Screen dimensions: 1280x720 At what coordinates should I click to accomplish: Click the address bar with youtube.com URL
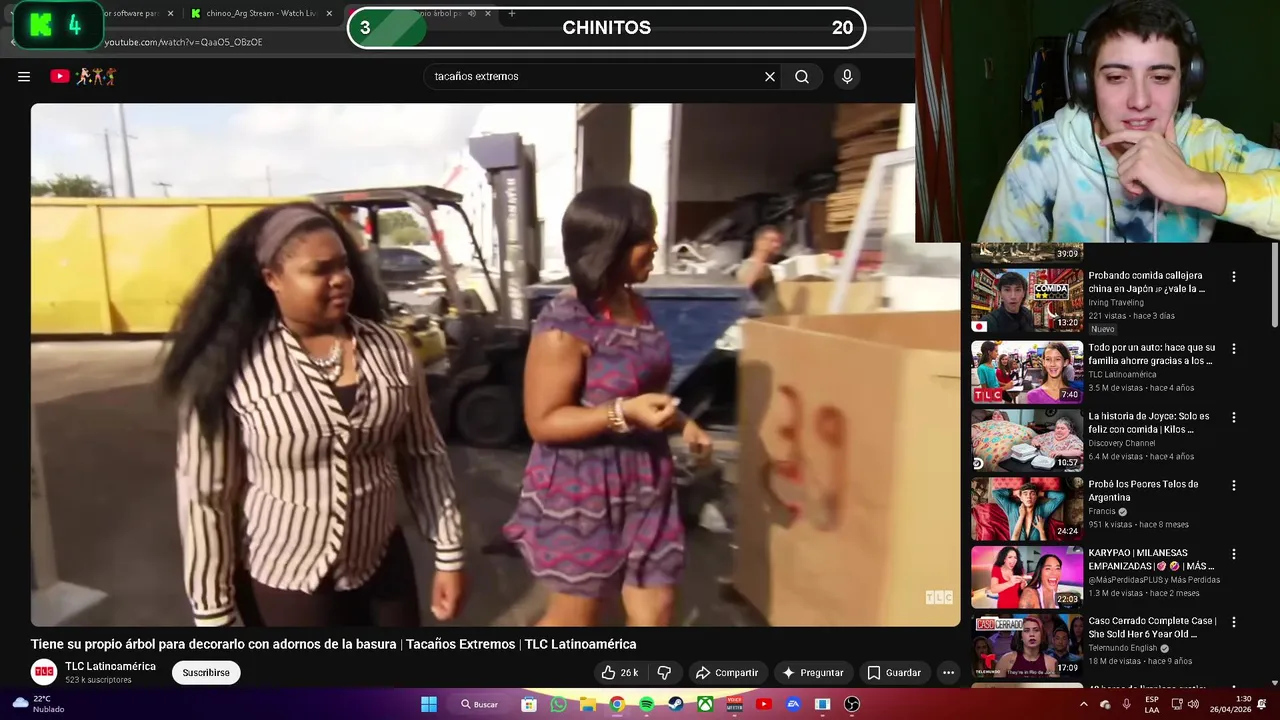pyautogui.click(x=184, y=42)
